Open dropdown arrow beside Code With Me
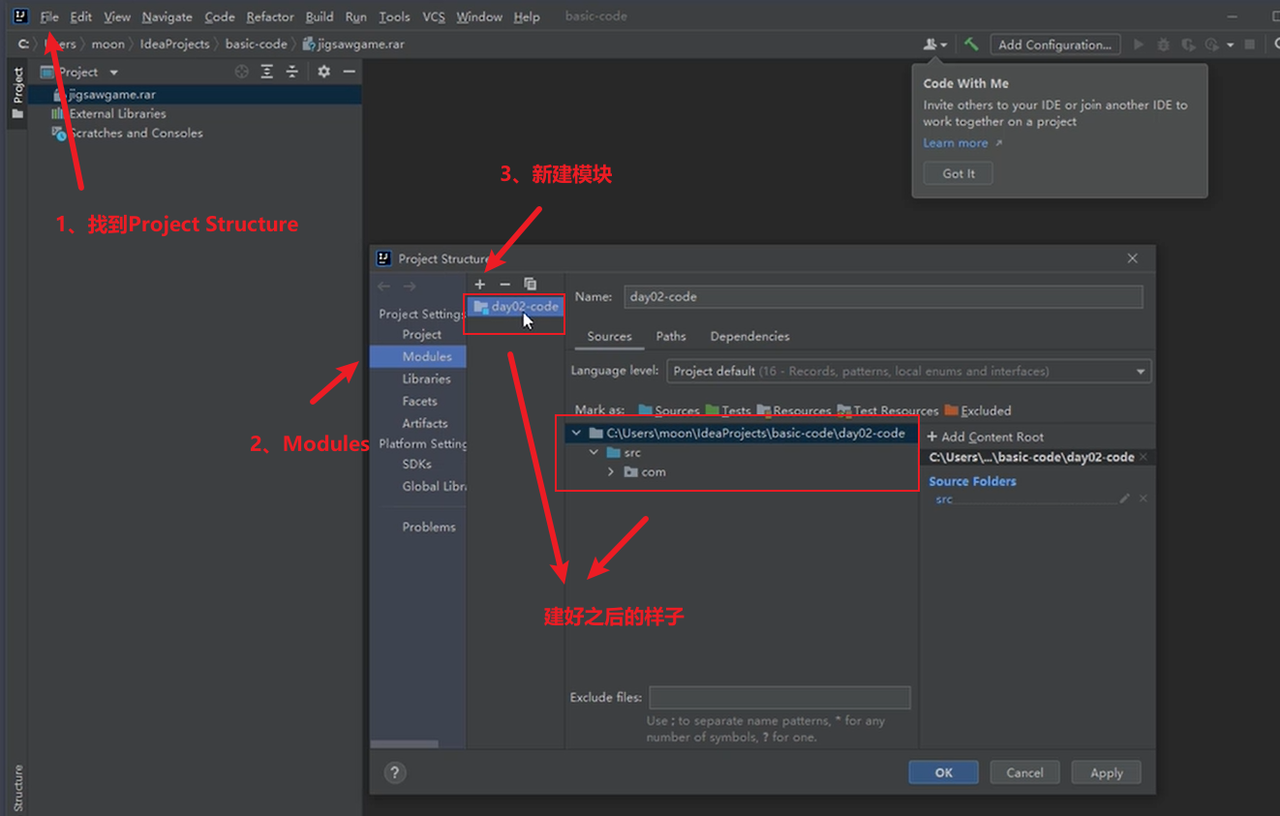The width and height of the screenshot is (1280, 816). [944, 45]
